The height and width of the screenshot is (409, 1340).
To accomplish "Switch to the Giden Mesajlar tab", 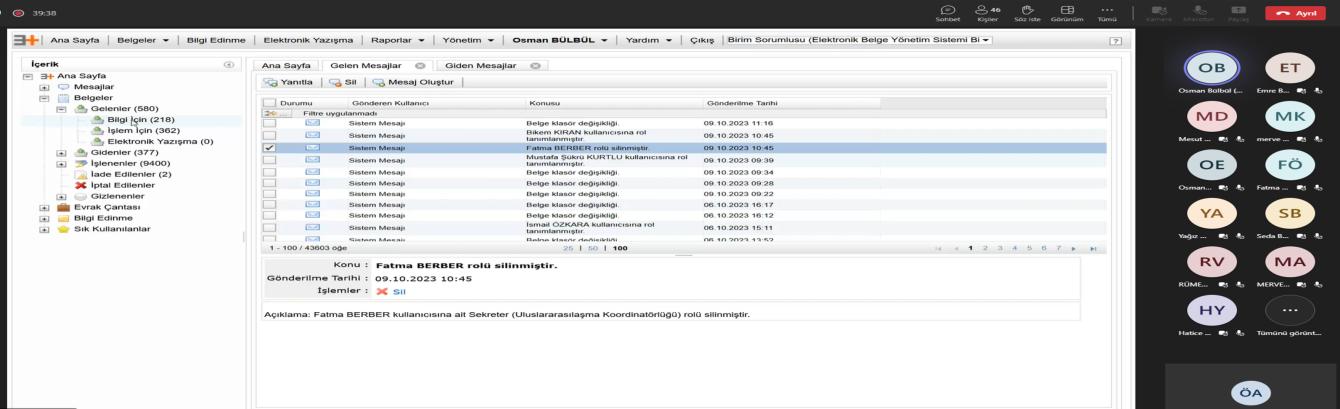I will [481, 65].
